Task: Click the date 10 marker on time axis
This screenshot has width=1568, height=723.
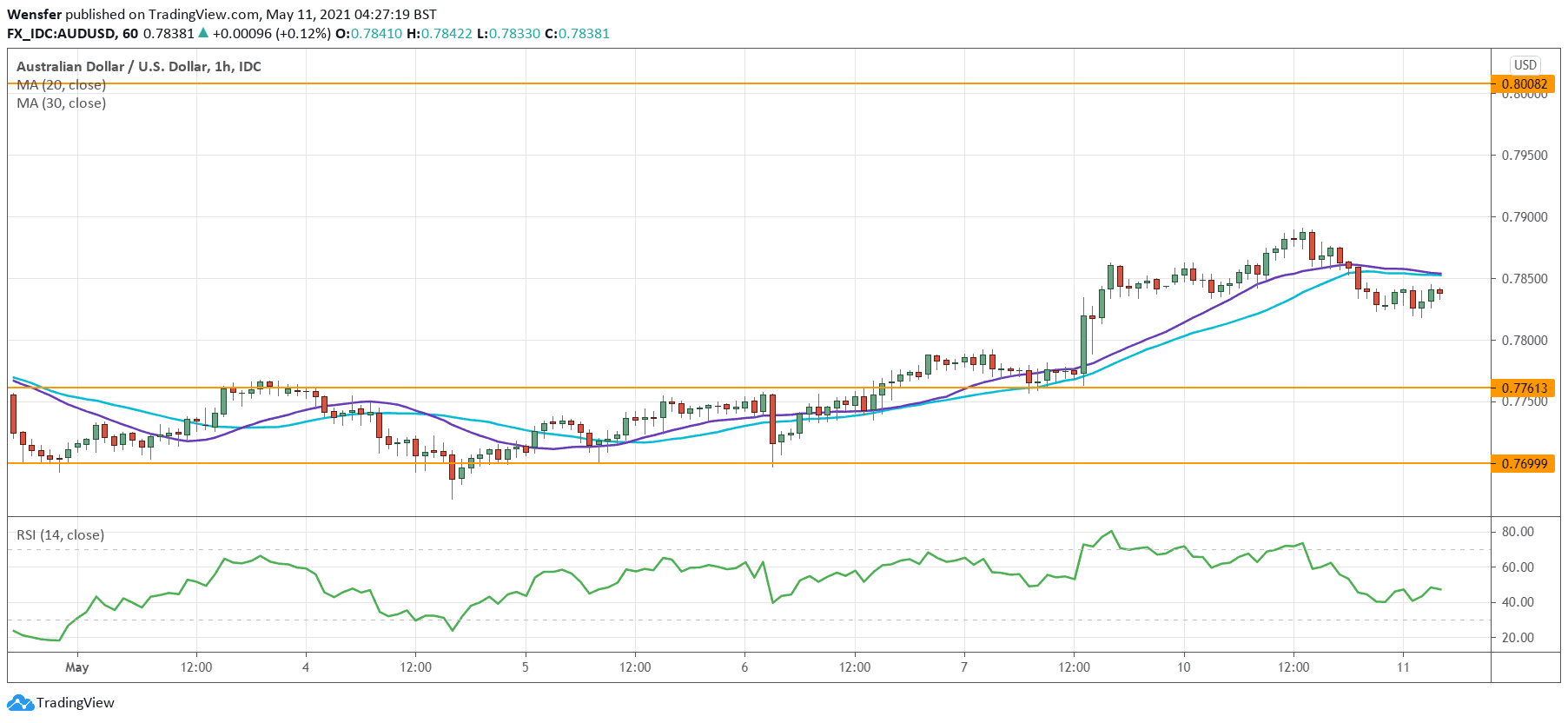Action: pos(1183,667)
